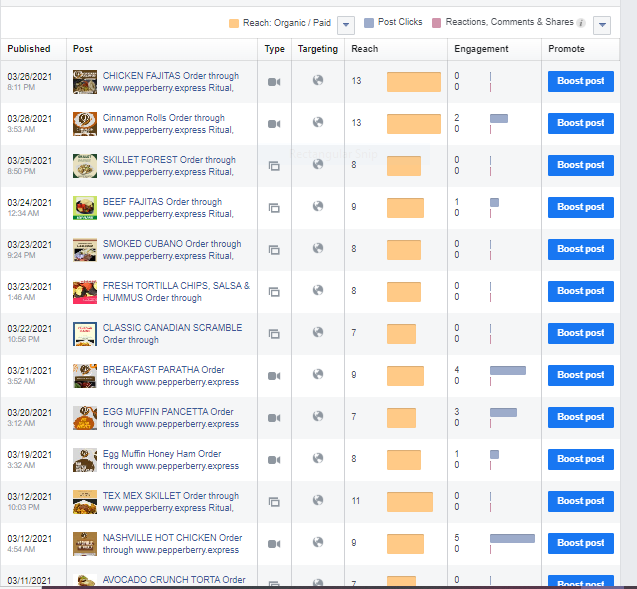Click the globe targeting icon for Egg Muffin Honey Ham
This screenshot has height=589, width=637.
(318, 458)
